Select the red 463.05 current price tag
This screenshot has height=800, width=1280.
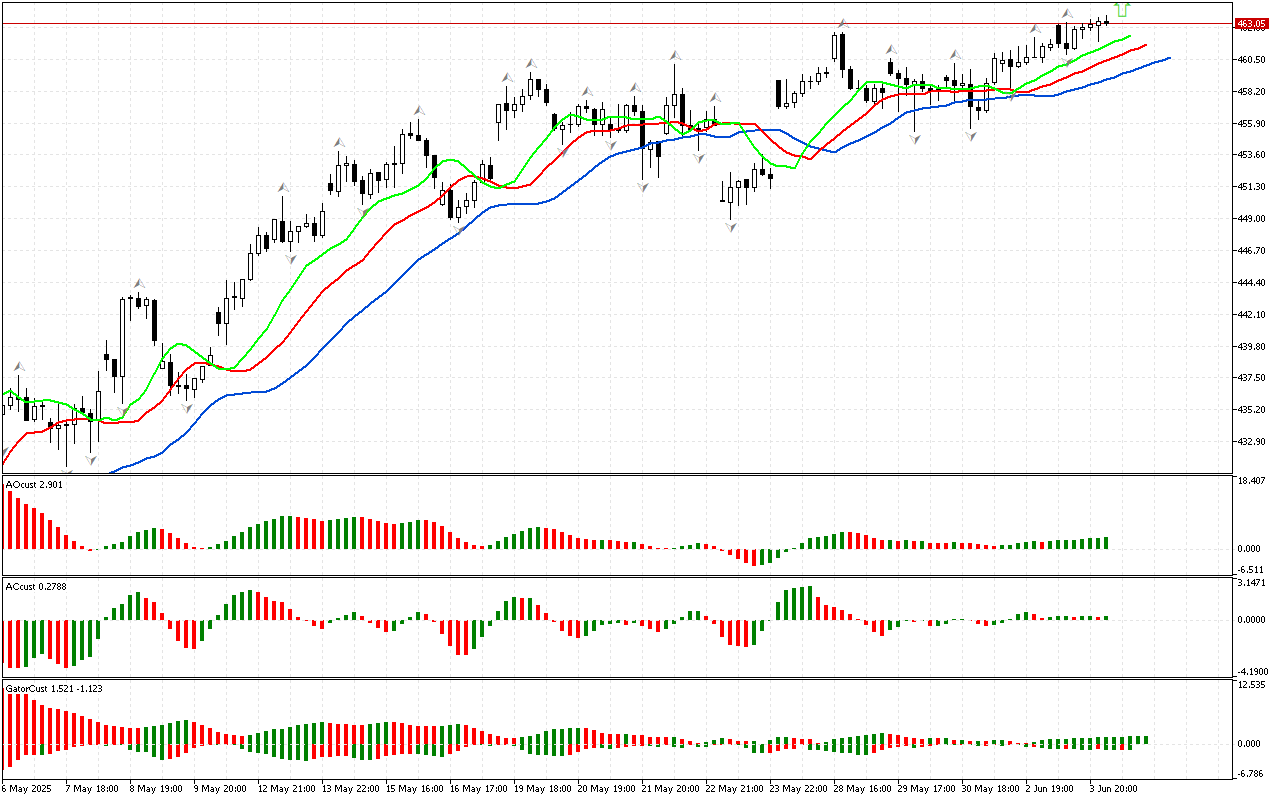(x=1250, y=23)
